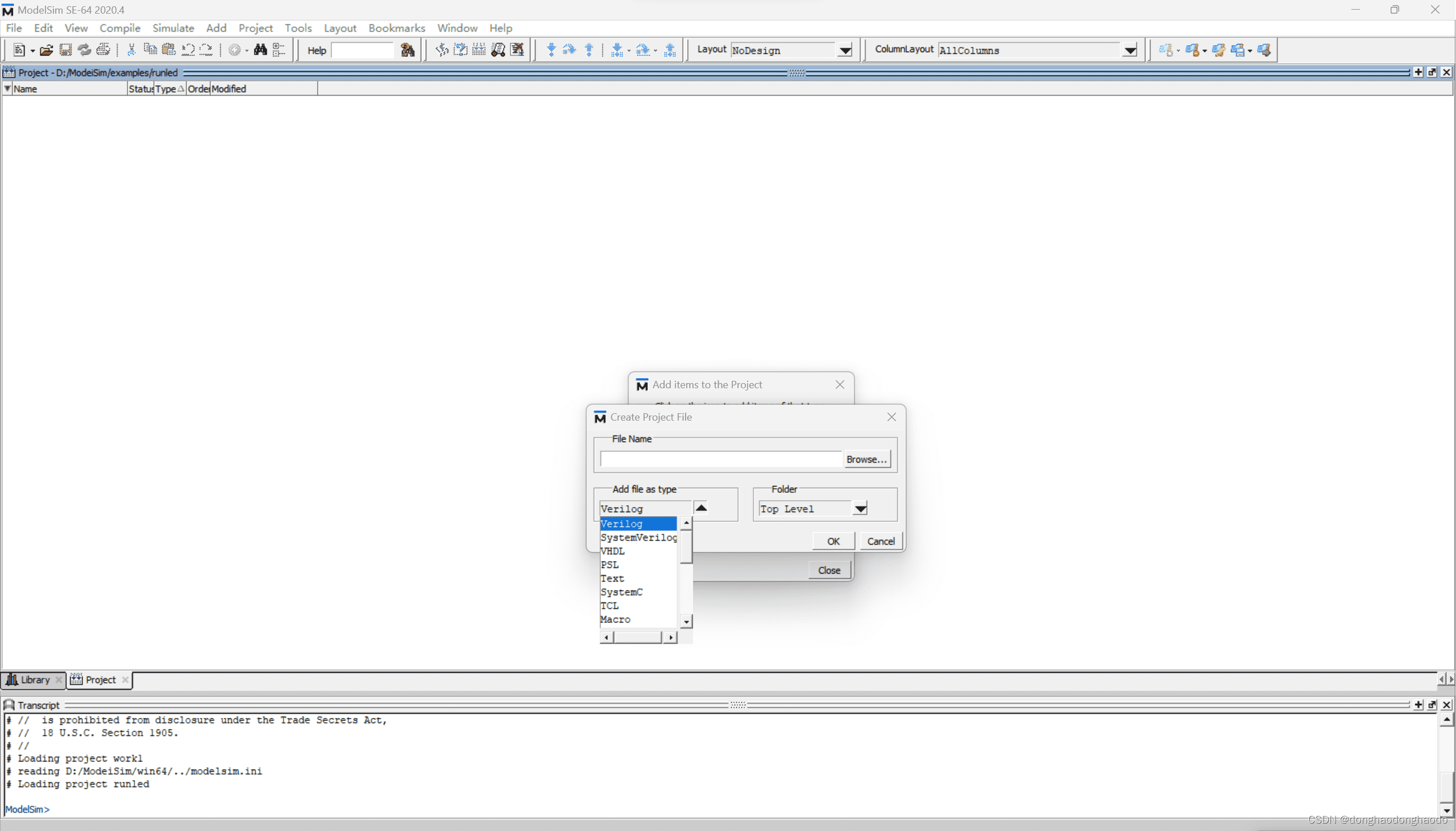The image size is (1456, 831).
Task: Select VHDL as the file type
Action: pos(612,551)
